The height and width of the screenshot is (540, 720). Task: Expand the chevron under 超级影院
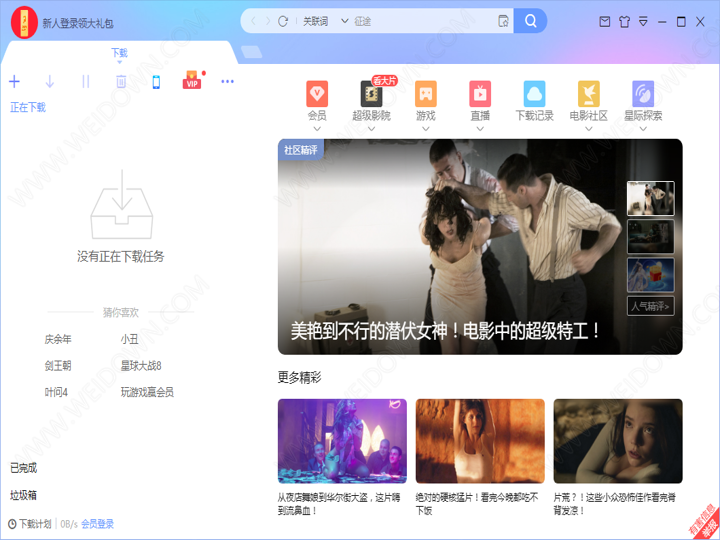point(371,129)
